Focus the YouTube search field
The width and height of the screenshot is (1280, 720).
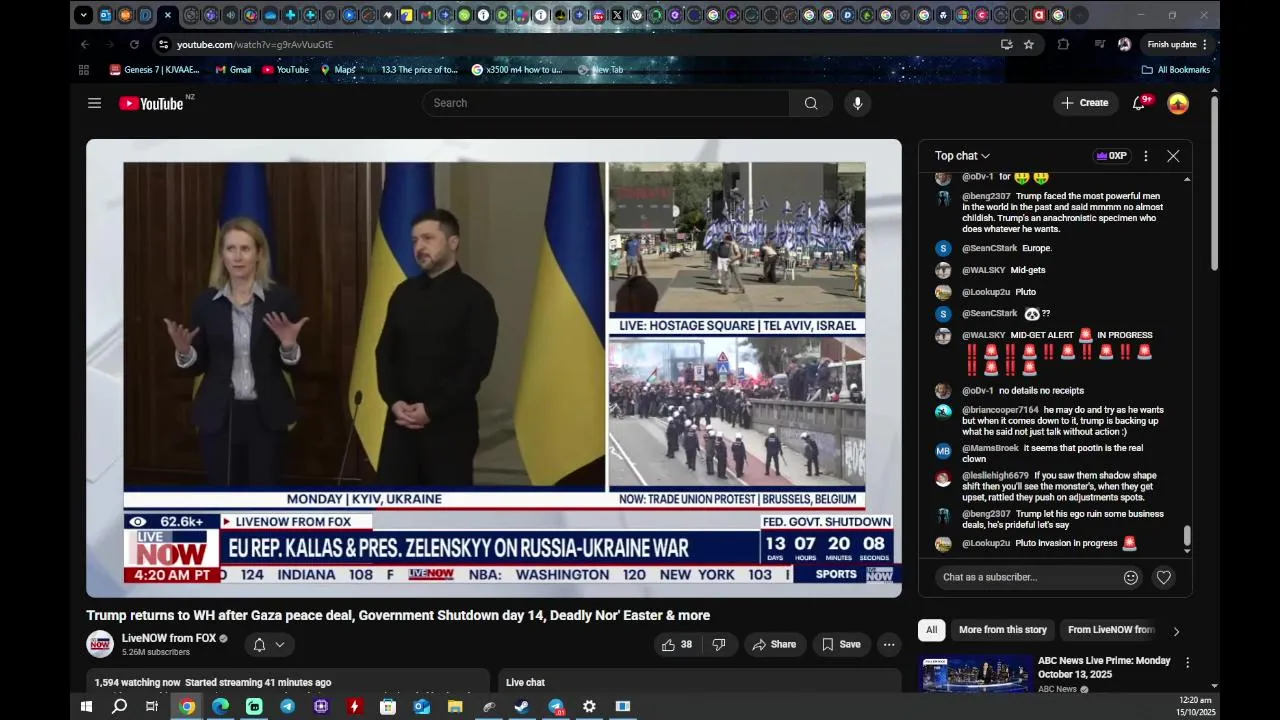click(606, 103)
